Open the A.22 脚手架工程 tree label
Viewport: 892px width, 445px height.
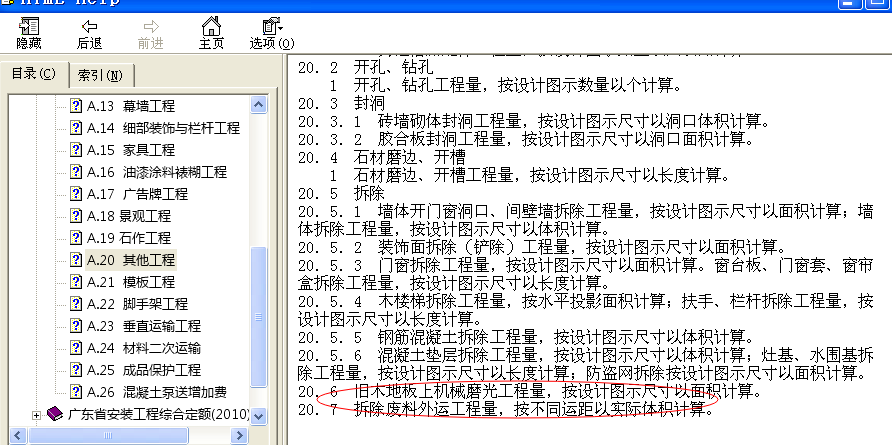click(137, 304)
